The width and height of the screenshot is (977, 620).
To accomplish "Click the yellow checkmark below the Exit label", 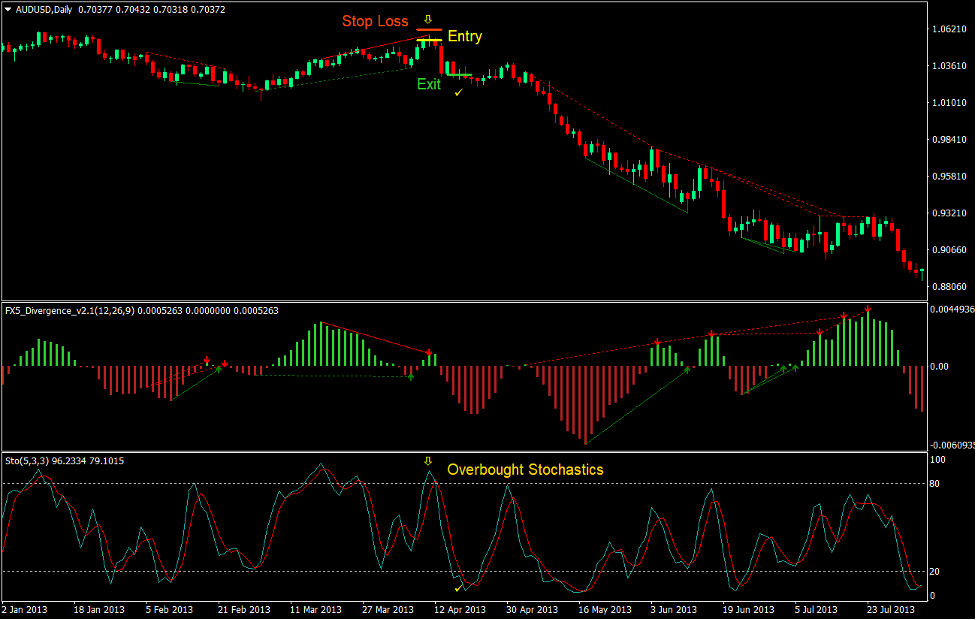I will [458, 92].
